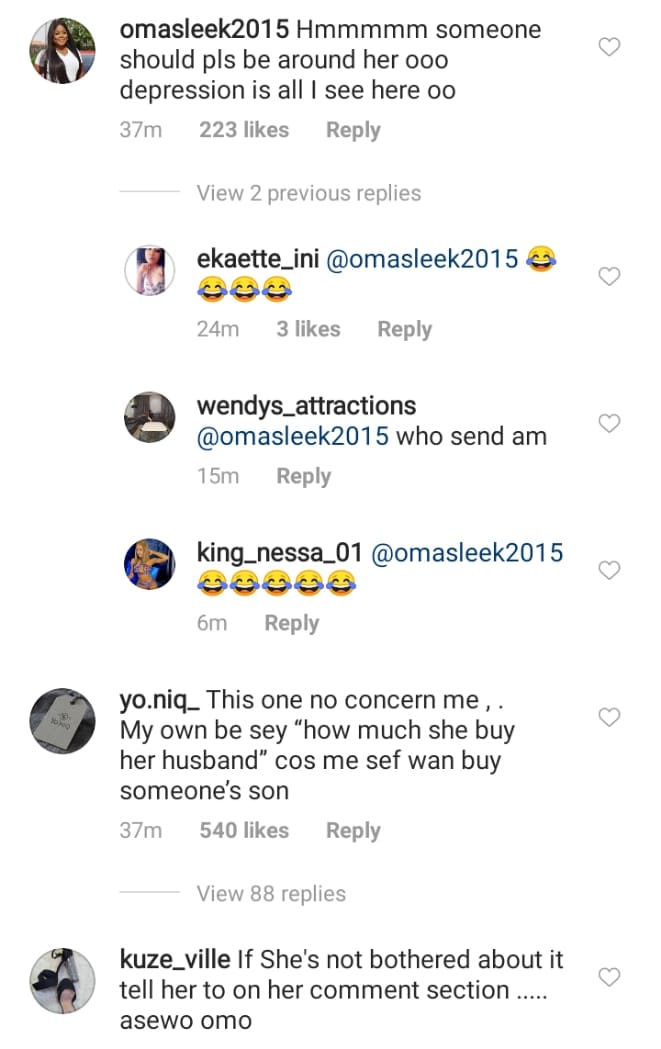The height and width of the screenshot is (1049, 661).
Task: Open kuze_ville's profile avatar
Action: coord(62,981)
